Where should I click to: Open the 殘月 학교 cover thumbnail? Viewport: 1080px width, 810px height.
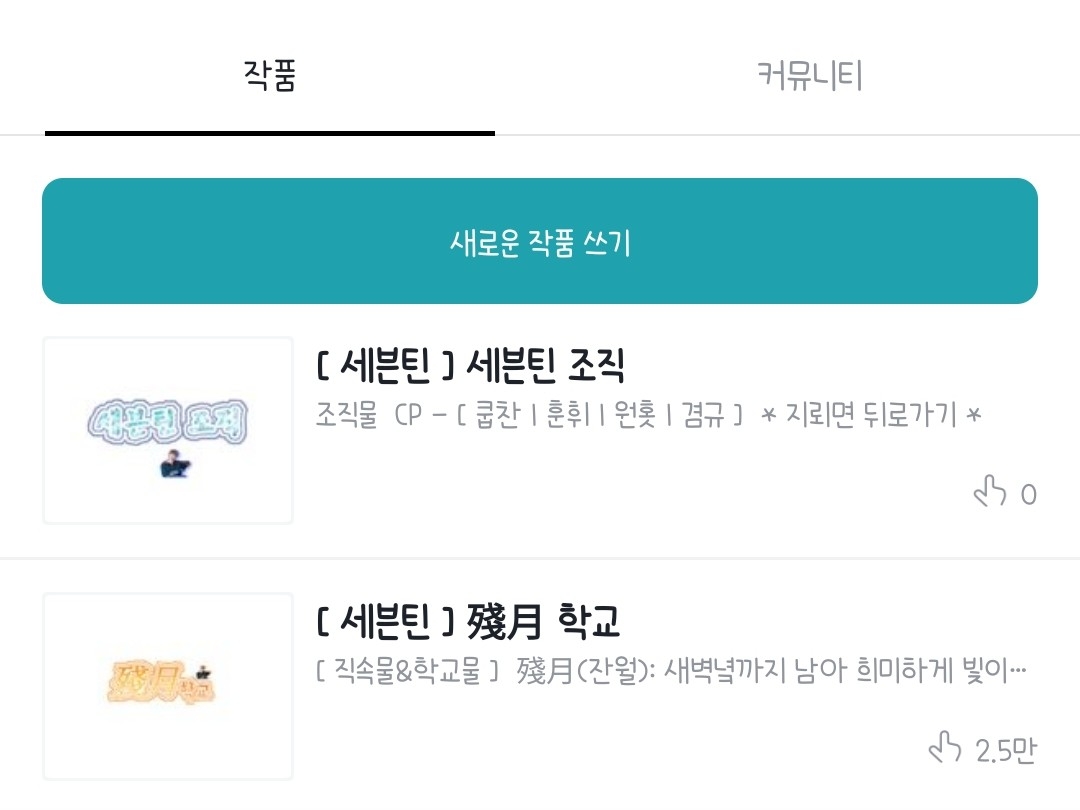[168, 686]
